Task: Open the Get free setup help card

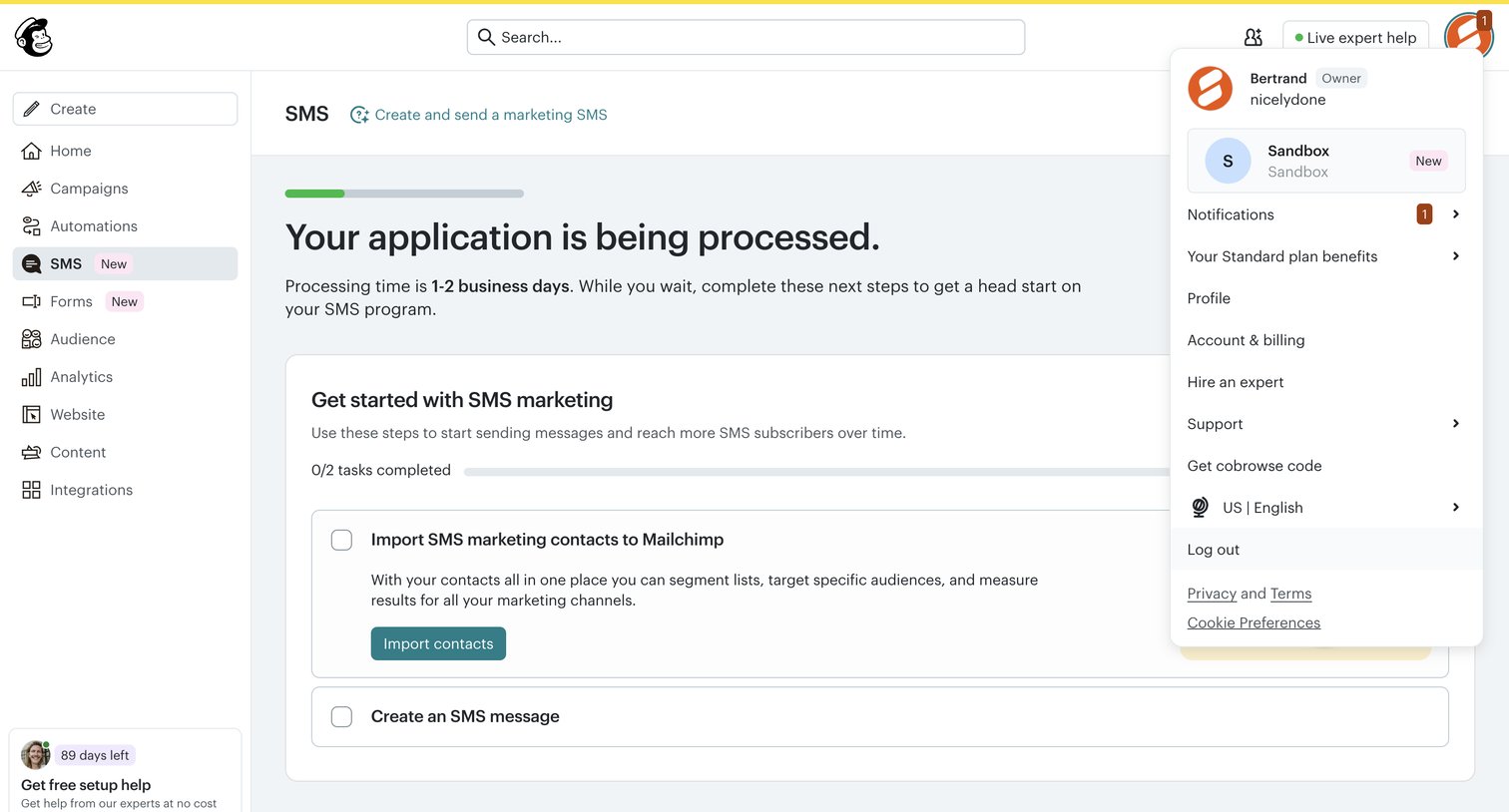Action: click(x=125, y=771)
